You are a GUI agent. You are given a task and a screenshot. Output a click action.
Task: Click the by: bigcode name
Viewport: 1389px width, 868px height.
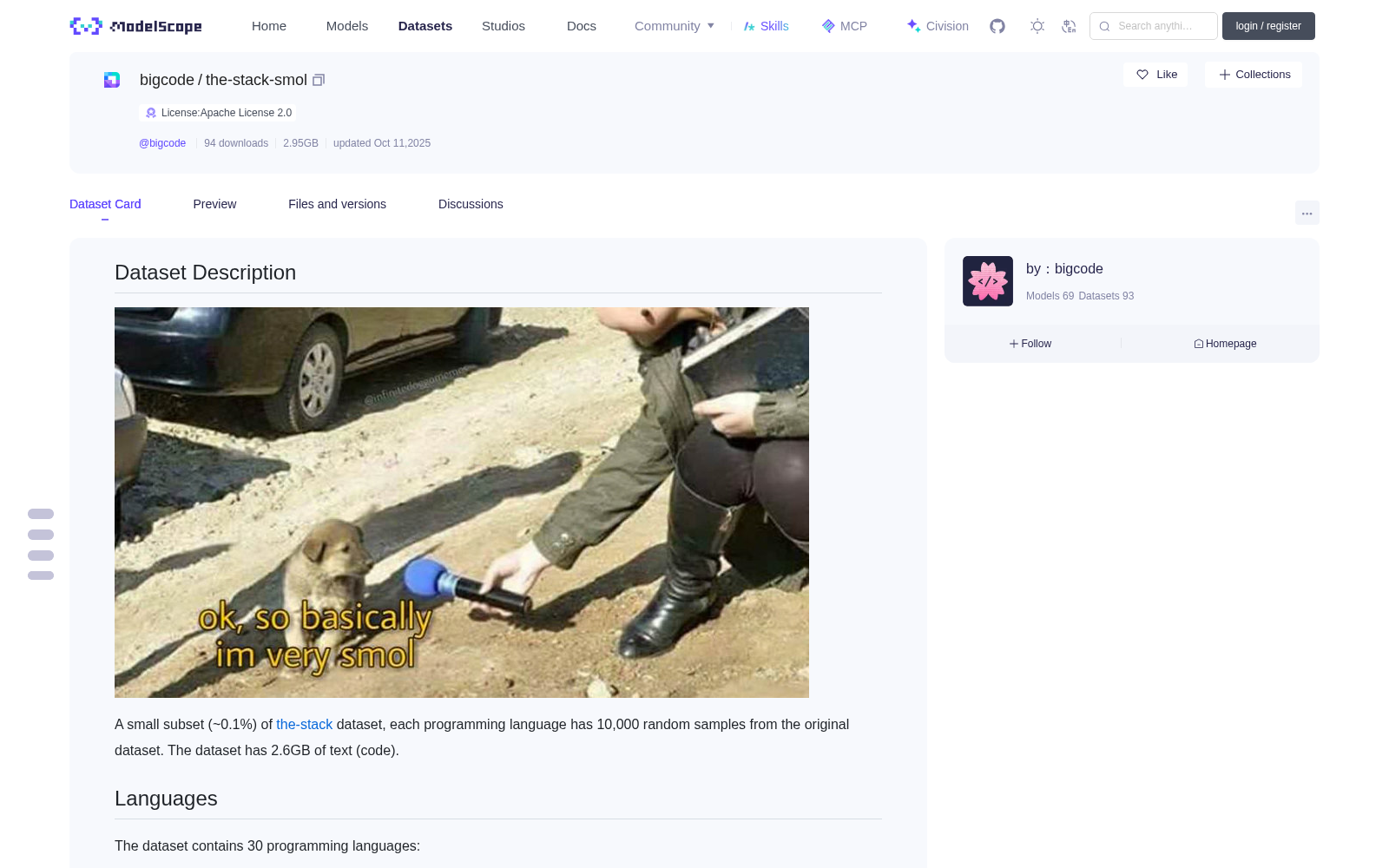(x=1064, y=269)
